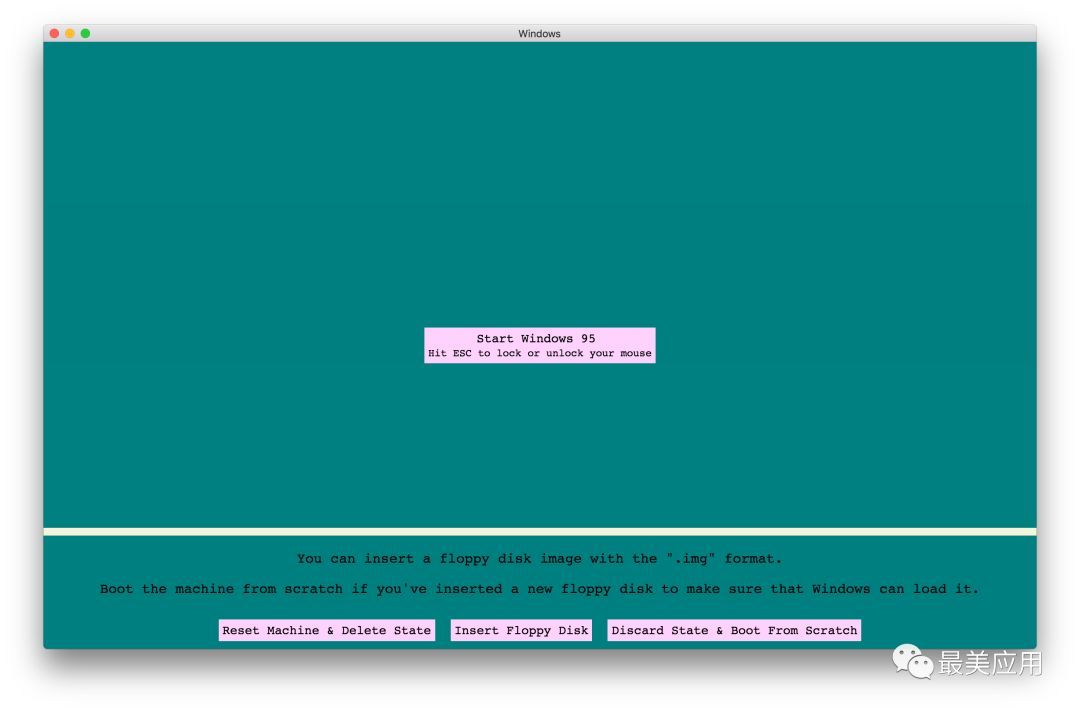This screenshot has height=711, width=1080.
Task: Click the "Windows" title bar text
Action: 539,34
